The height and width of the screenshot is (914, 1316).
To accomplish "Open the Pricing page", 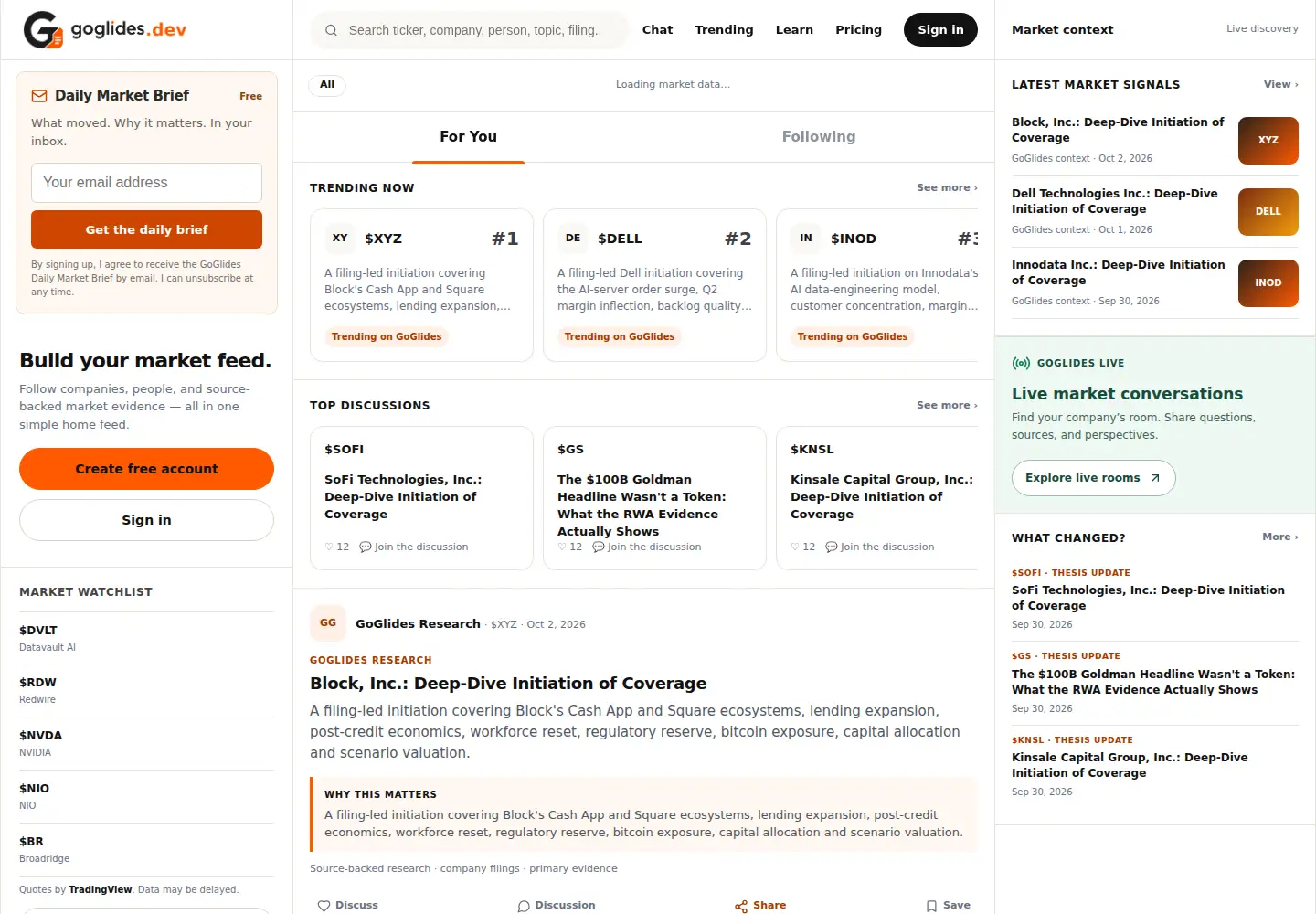I will pos(859,30).
